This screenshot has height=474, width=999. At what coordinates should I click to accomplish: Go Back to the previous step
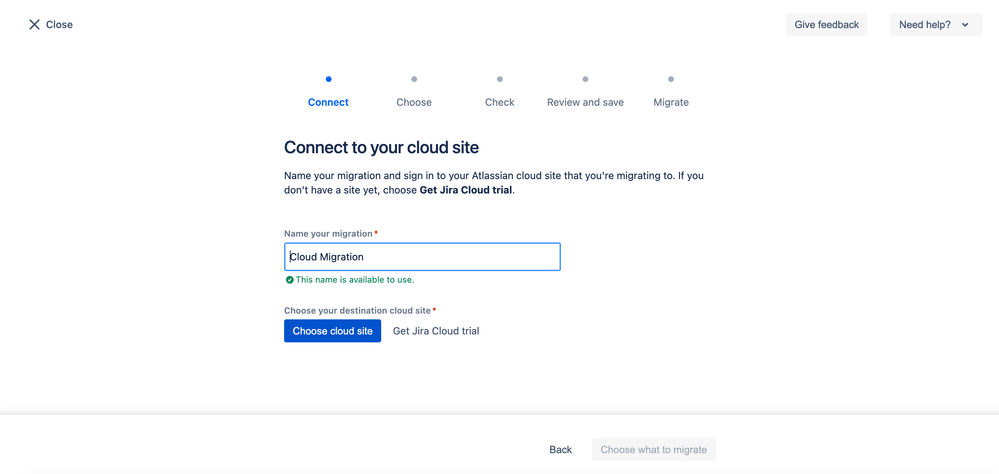click(561, 449)
